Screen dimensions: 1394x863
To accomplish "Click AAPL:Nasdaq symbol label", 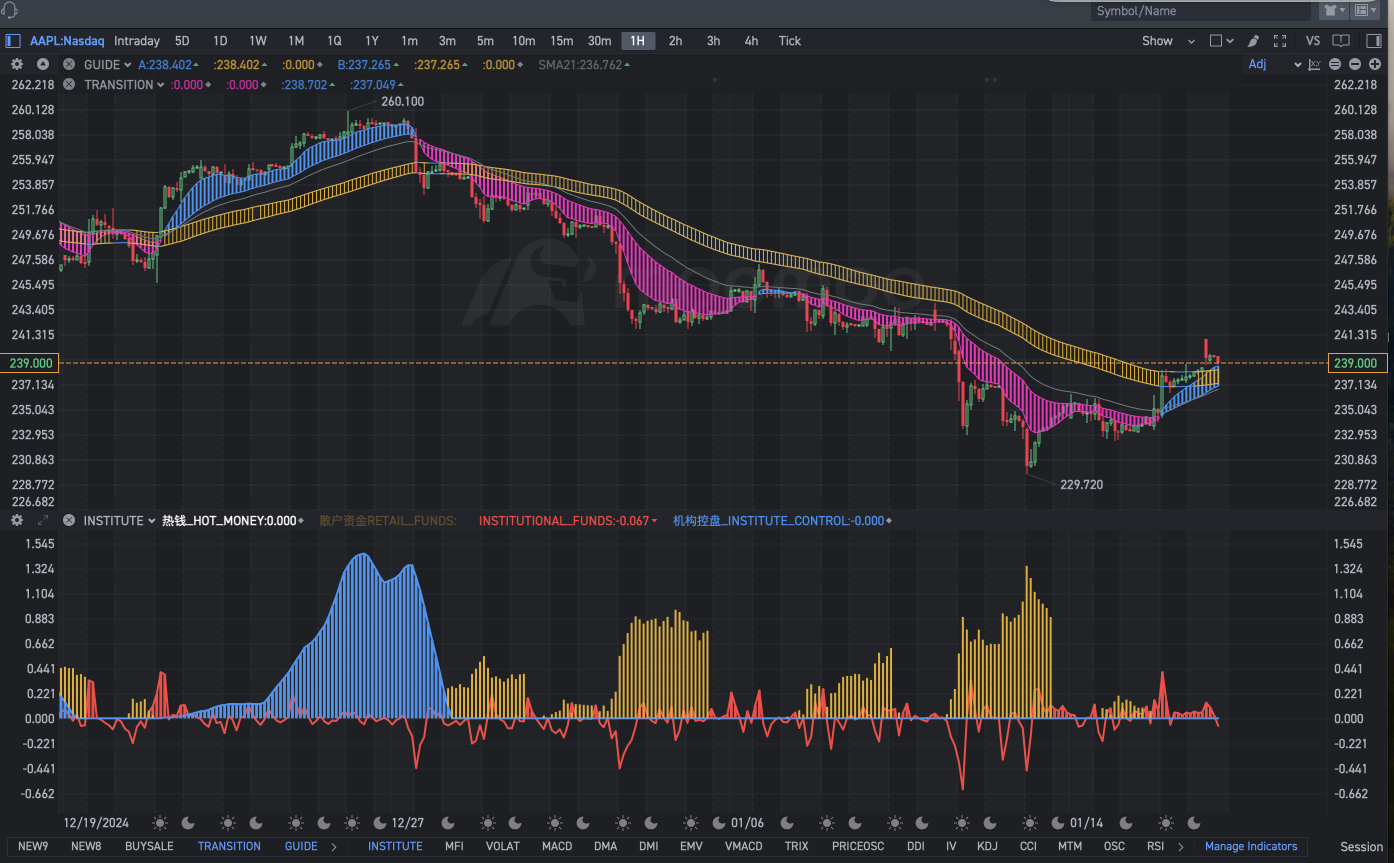I will coord(67,41).
